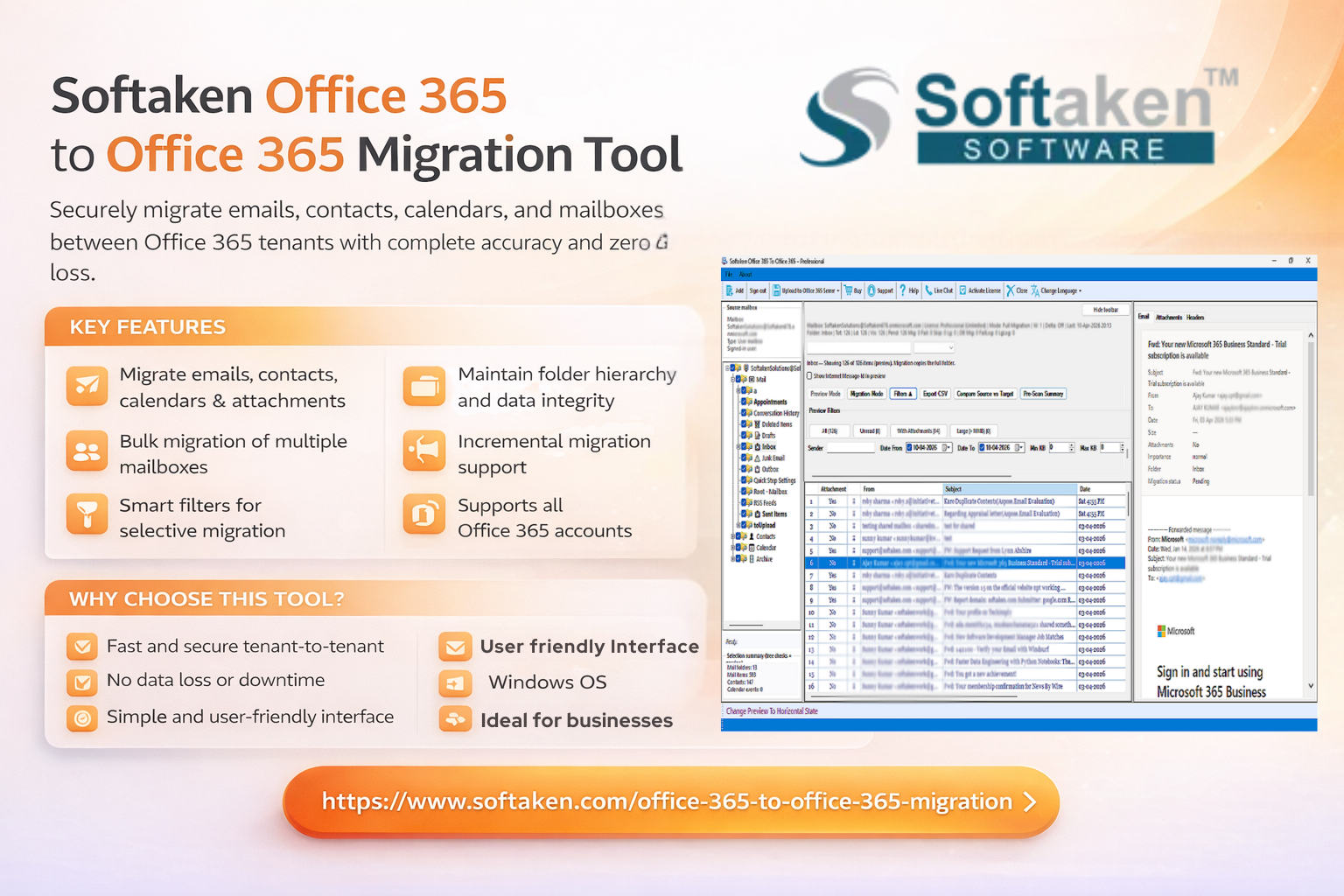
Task: Select the Sent Items folder icon
Action: (x=757, y=514)
